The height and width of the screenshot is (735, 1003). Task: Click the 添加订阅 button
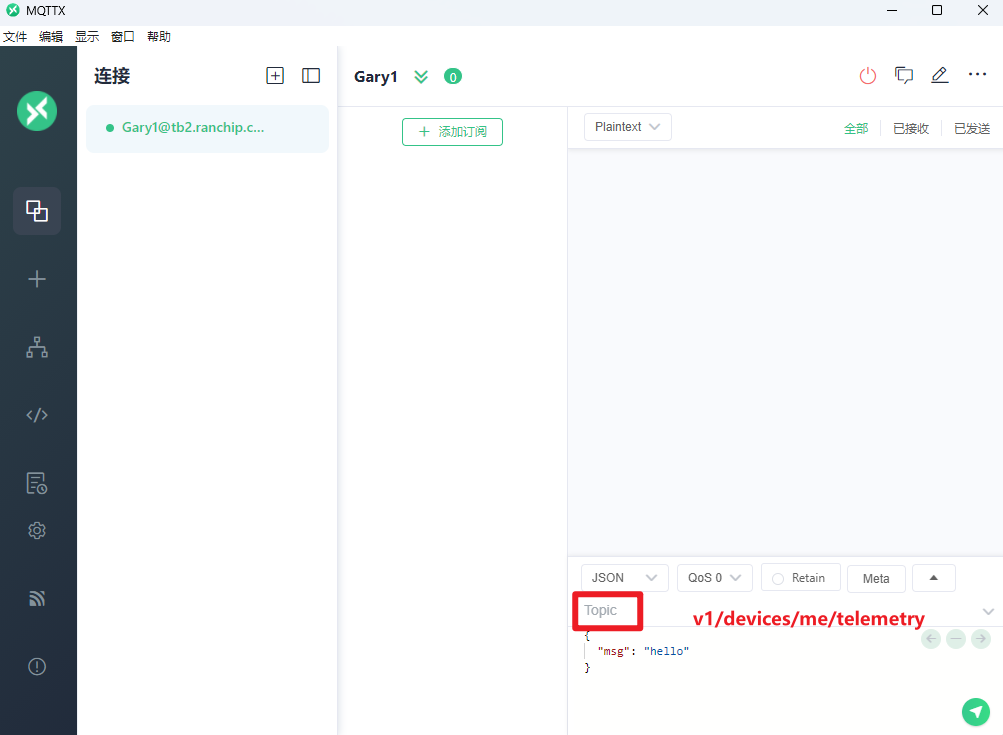point(452,132)
